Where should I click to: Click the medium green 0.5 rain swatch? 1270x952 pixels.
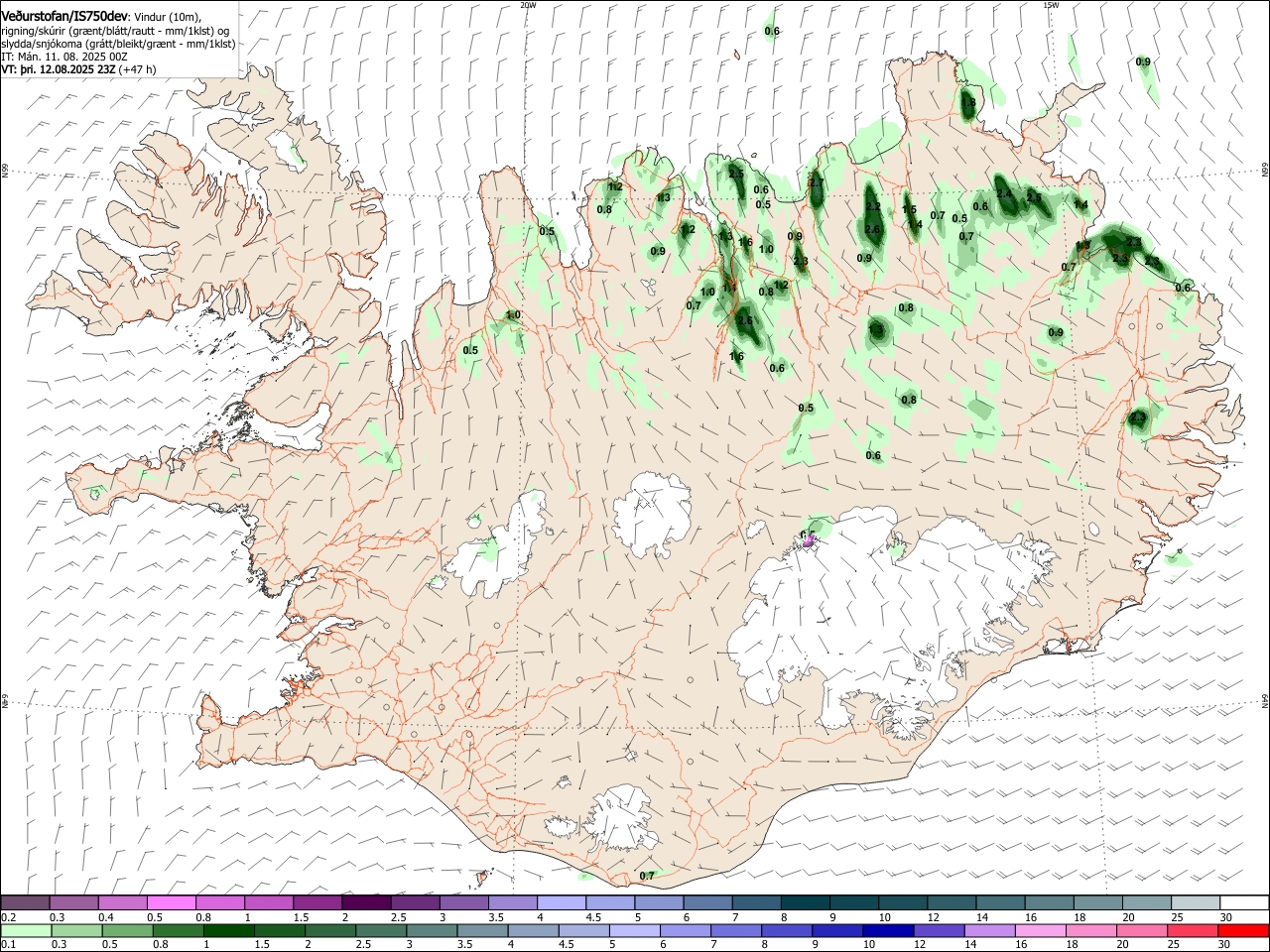(x=127, y=930)
